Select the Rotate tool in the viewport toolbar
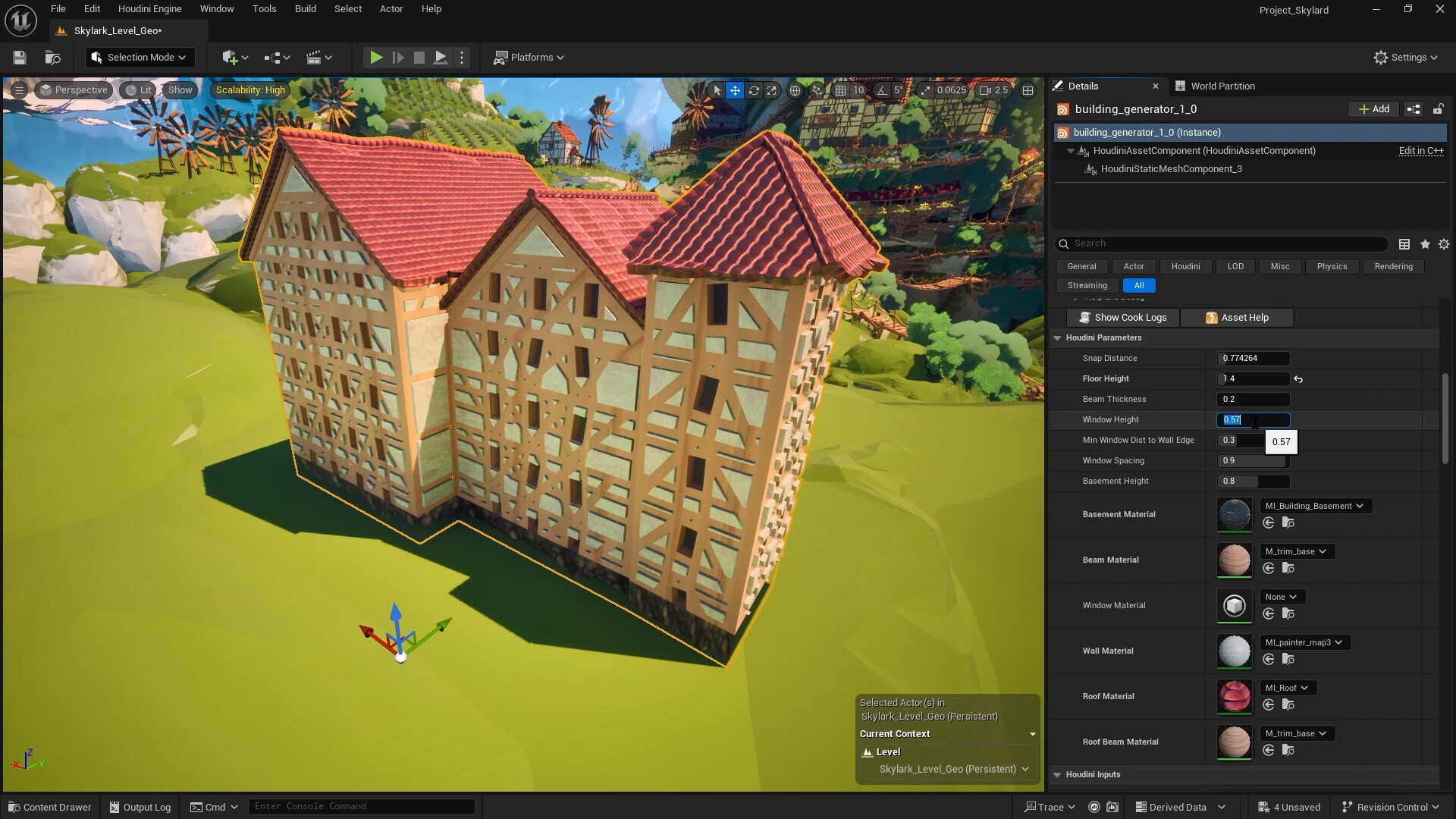1456x819 pixels. 754,89
